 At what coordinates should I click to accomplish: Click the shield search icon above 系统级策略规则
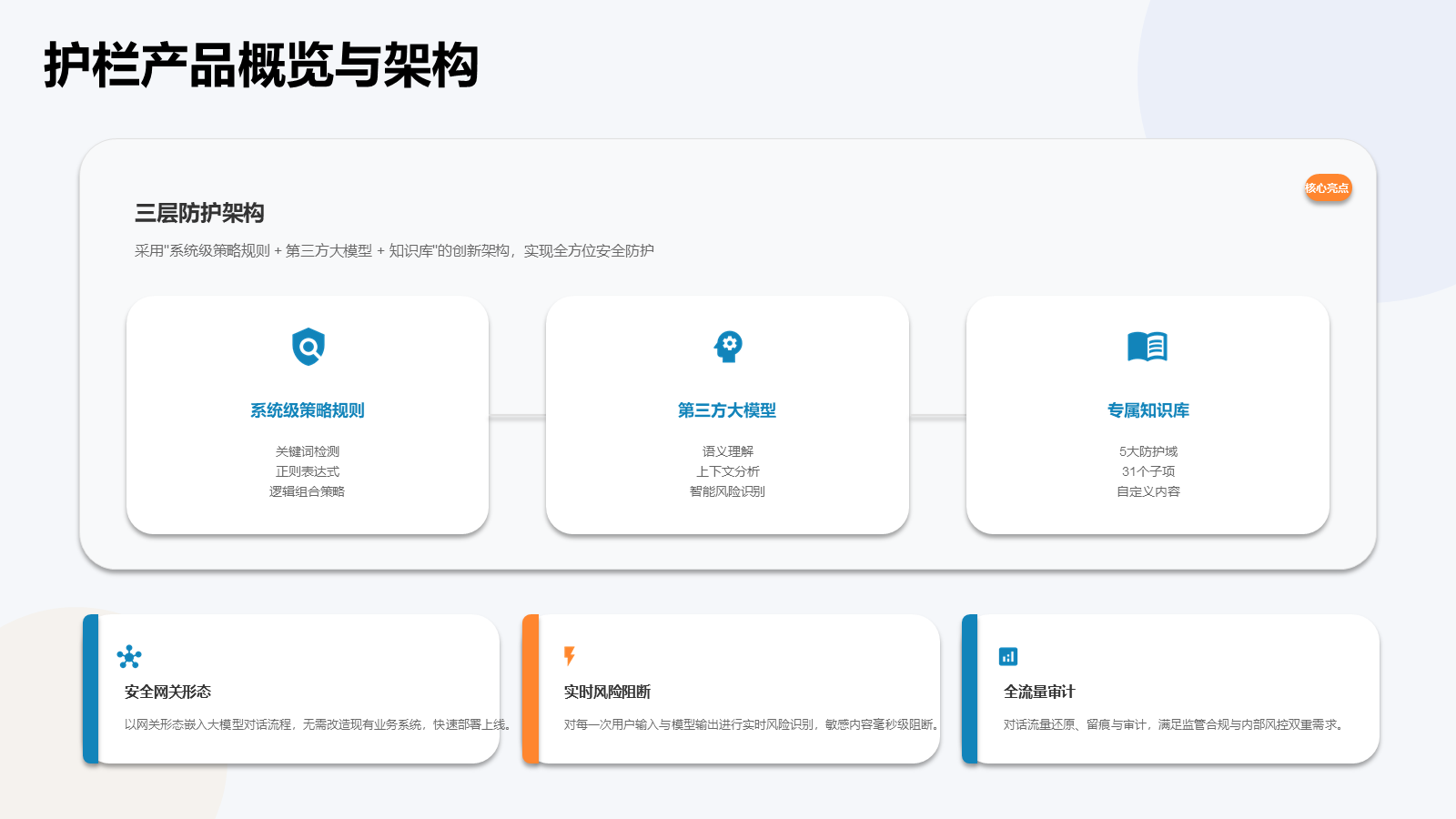tap(308, 347)
